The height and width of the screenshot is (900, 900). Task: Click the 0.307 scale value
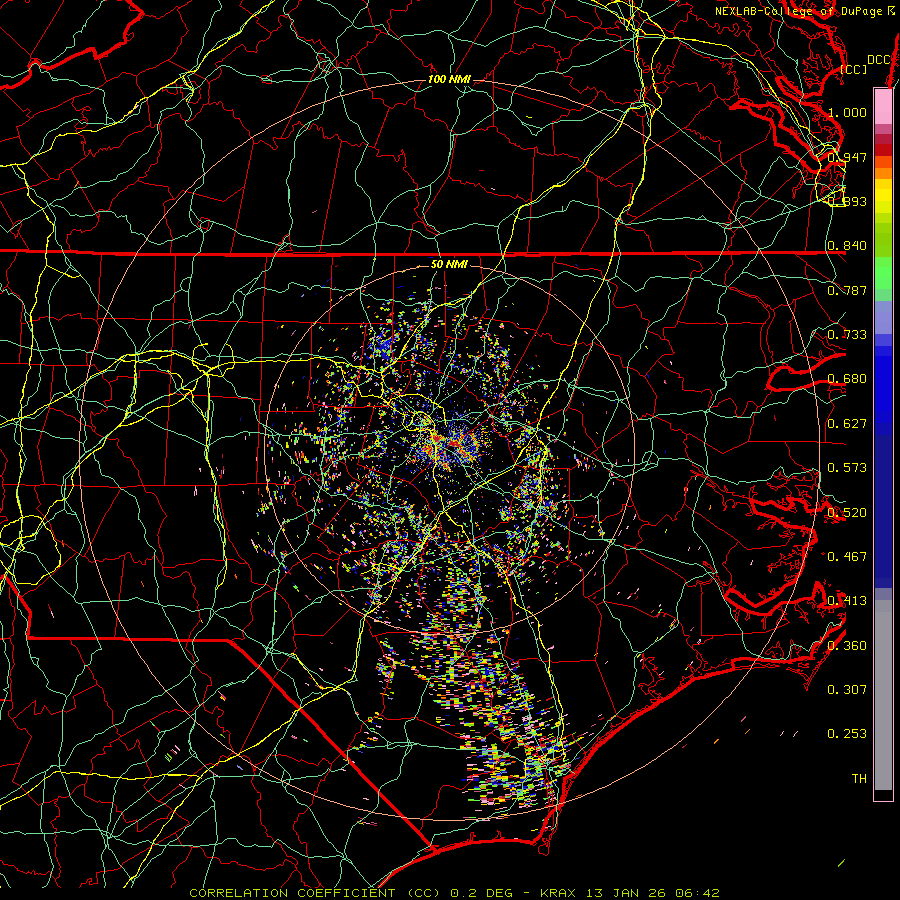click(847, 690)
